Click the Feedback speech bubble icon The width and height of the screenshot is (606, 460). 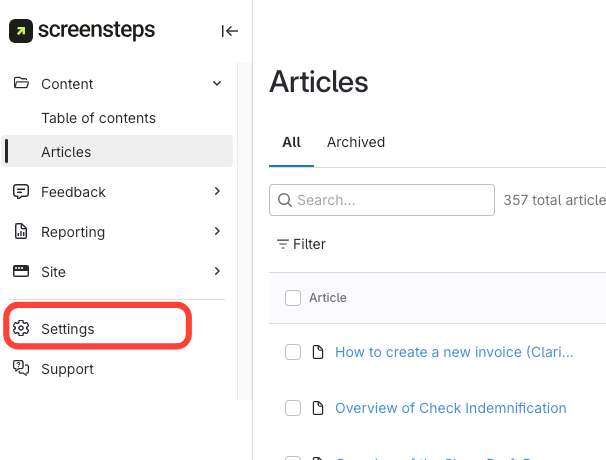click(x=21, y=191)
